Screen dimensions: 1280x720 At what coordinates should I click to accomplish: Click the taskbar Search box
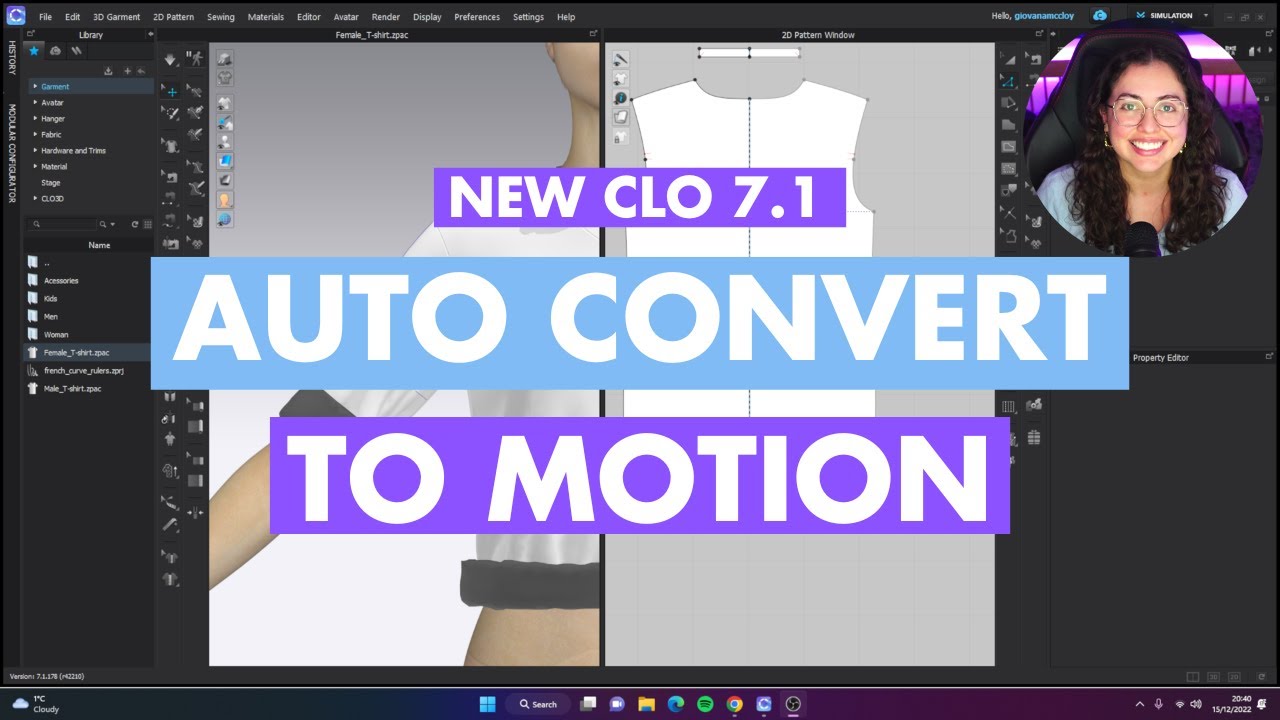(x=538, y=704)
